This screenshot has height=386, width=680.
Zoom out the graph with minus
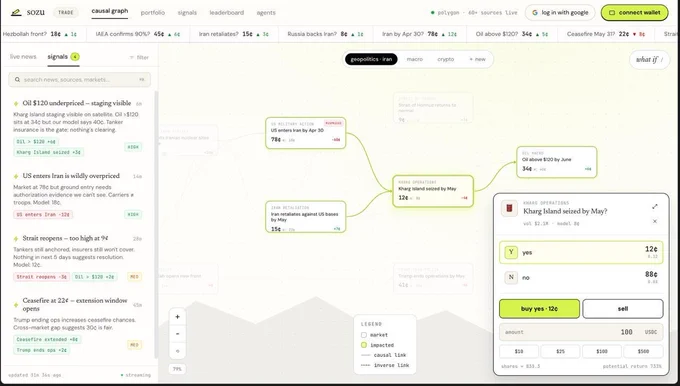pos(177,334)
